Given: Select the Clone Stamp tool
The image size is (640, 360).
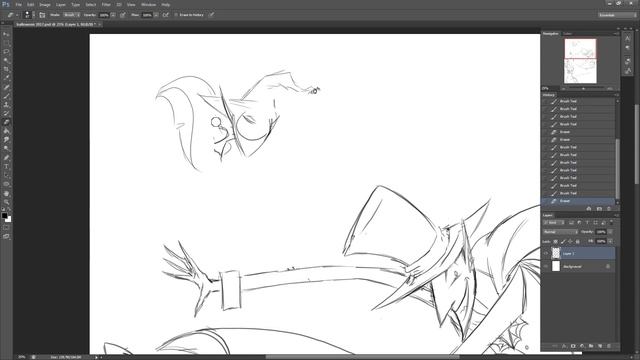Looking at the screenshot, I should 6,104.
